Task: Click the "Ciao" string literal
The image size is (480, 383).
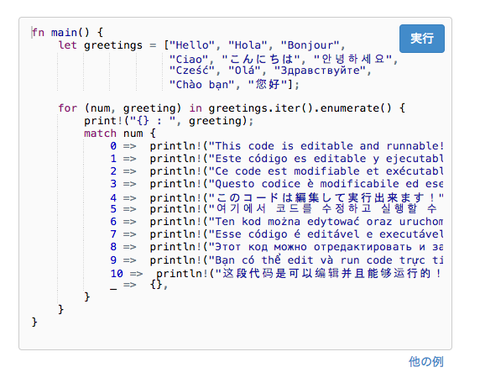Action: click(189, 59)
